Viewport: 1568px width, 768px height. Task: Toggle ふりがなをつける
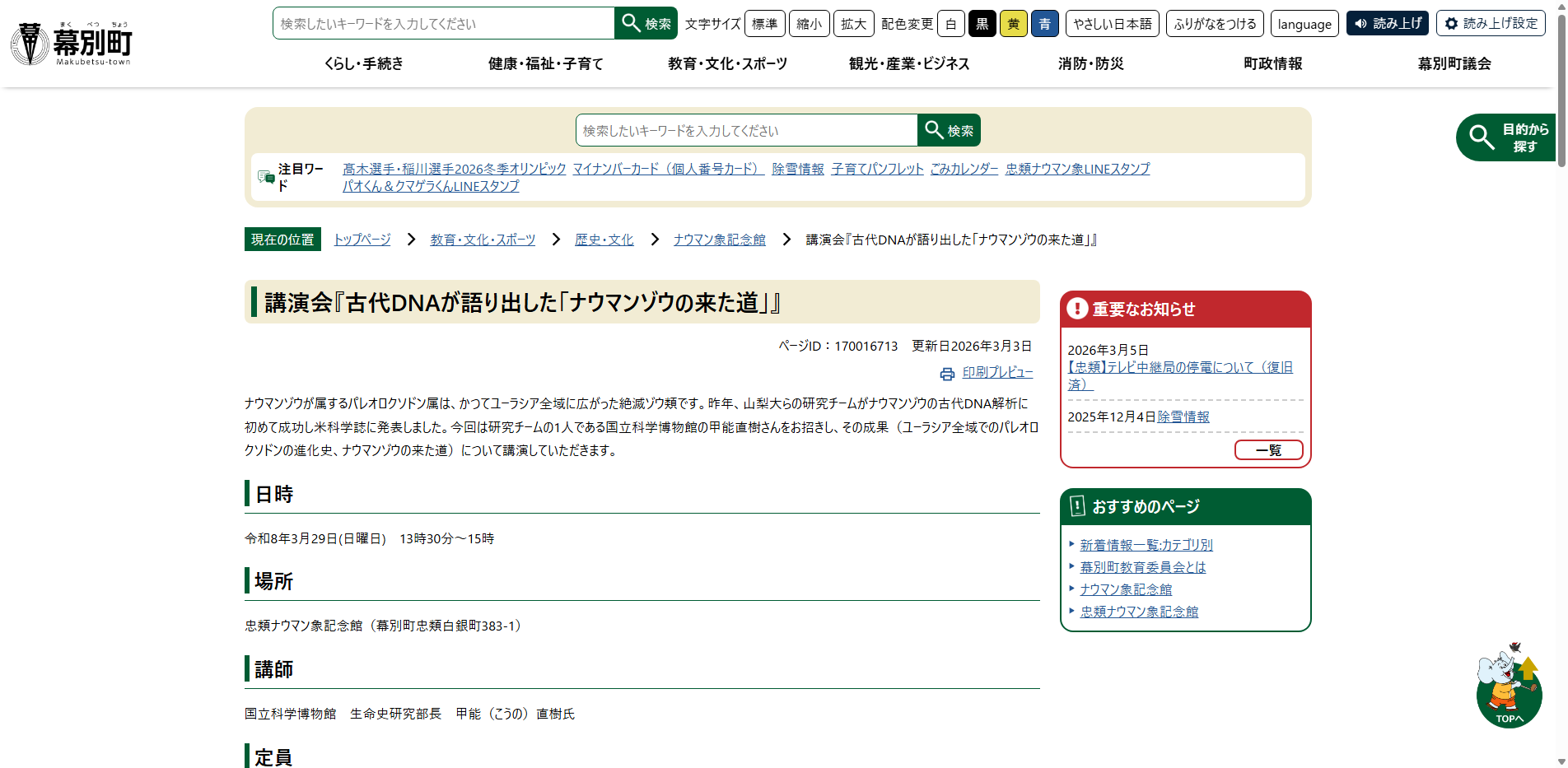[x=1215, y=23]
